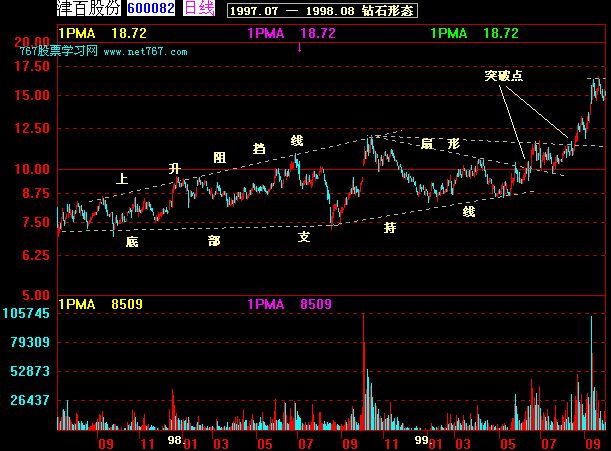Click the 底 character on bottom support line
This screenshot has width=611, height=451.
[132, 242]
